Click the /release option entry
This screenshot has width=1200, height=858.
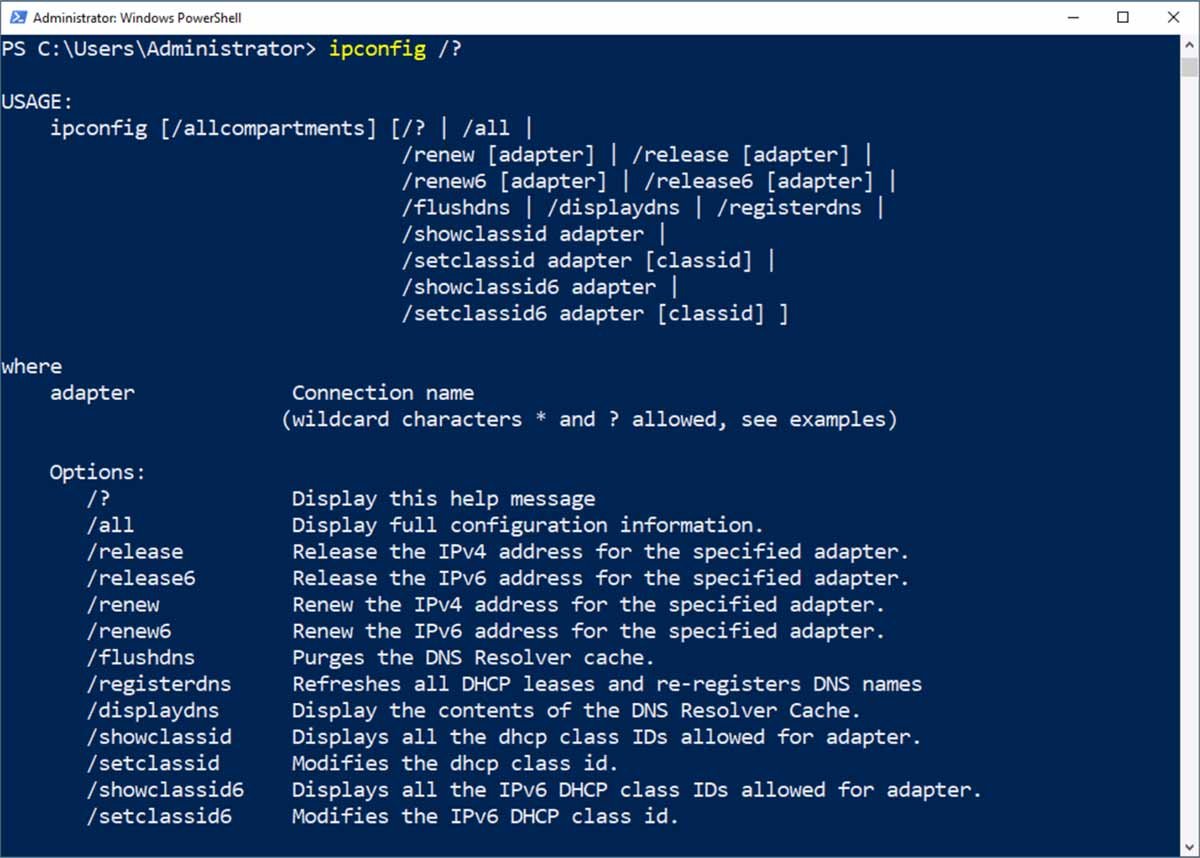click(x=135, y=551)
